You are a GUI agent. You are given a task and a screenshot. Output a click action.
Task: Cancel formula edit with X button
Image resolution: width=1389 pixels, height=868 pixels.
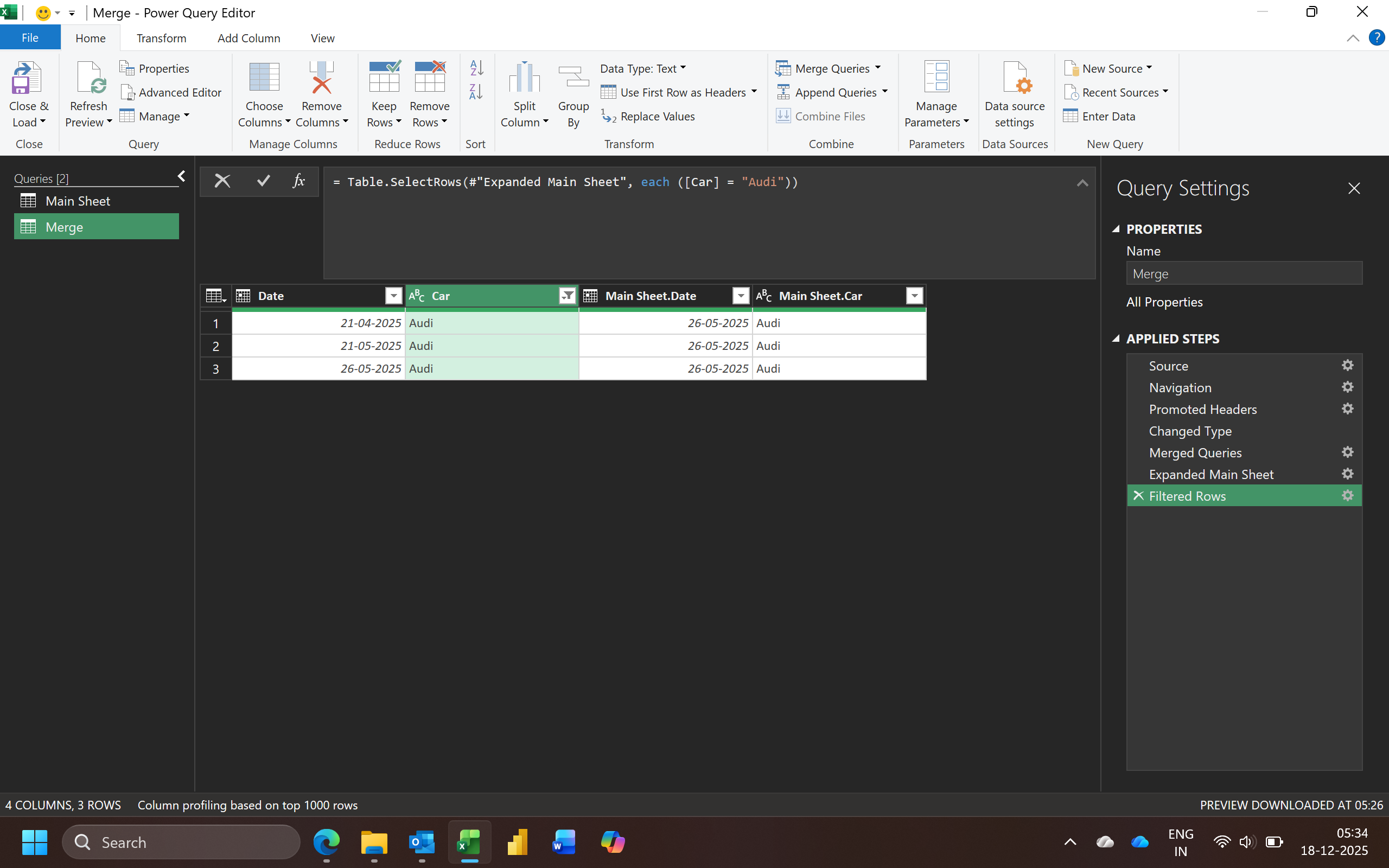[x=222, y=181]
